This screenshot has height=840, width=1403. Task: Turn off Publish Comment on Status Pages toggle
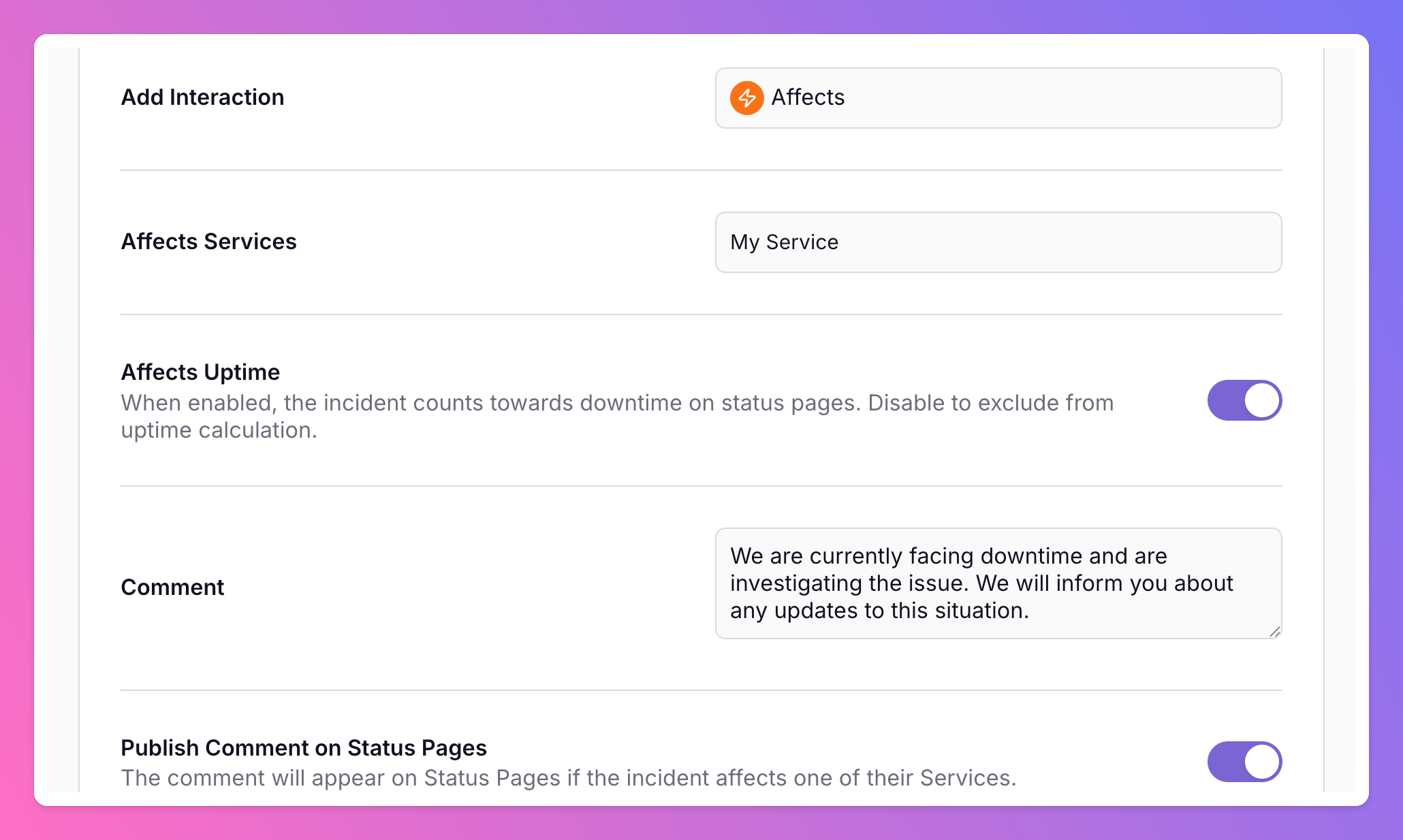[x=1244, y=762]
